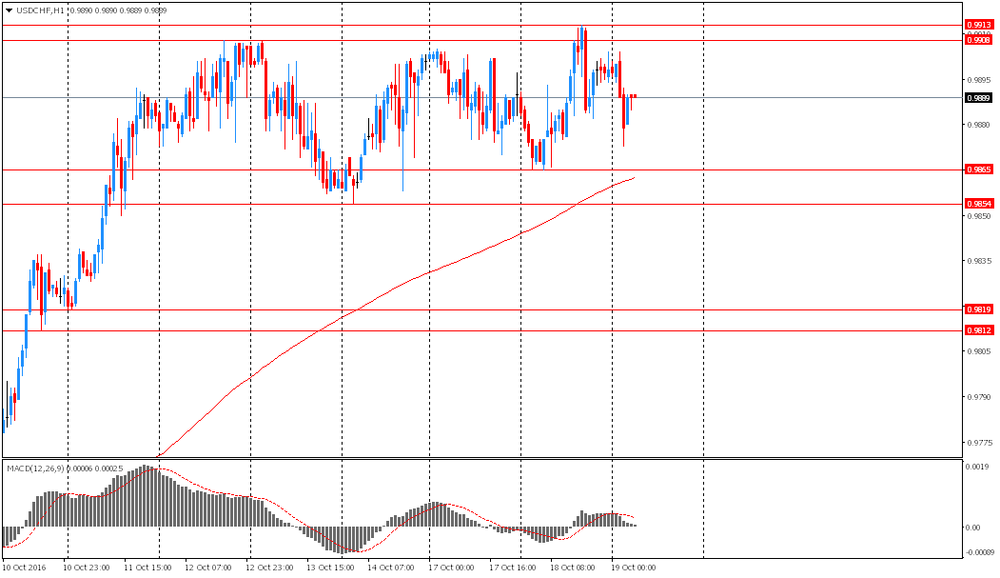Click the 14 Oct 07:00 time label
Screen dimensions: 1000x578
391,567
